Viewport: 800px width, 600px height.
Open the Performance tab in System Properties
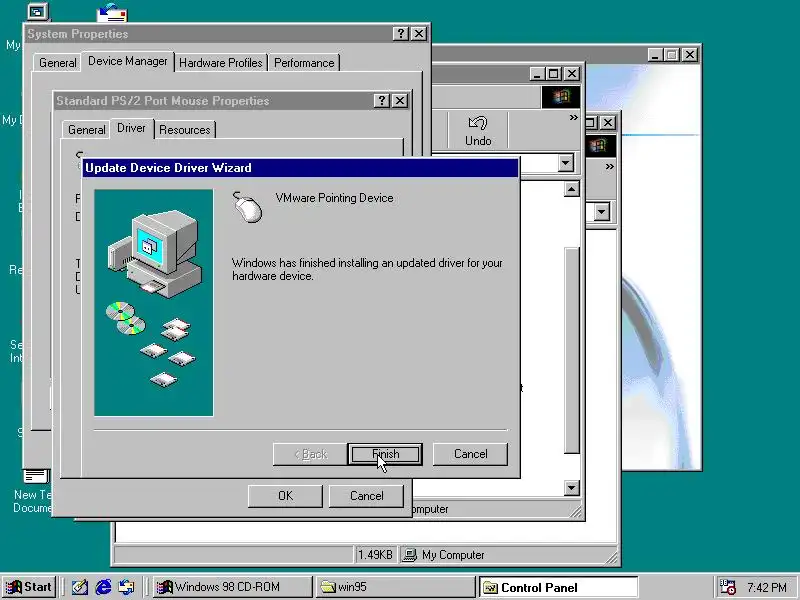click(x=304, y=63)
